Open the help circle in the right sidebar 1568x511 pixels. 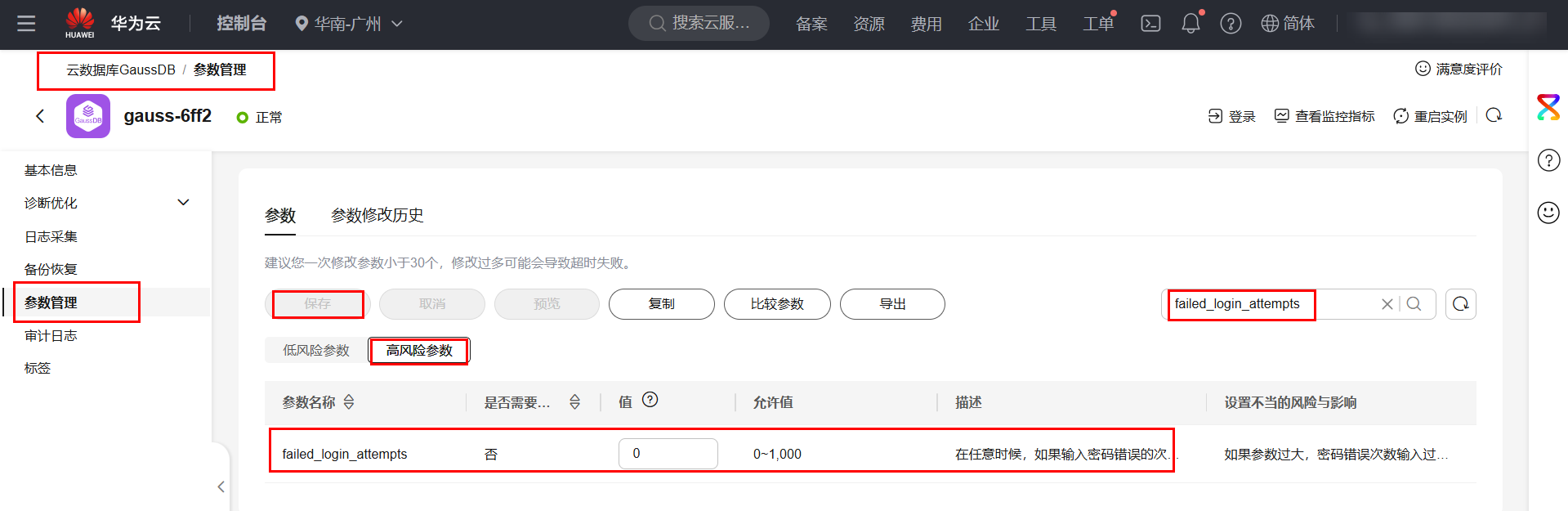(x=1548, y=160)
